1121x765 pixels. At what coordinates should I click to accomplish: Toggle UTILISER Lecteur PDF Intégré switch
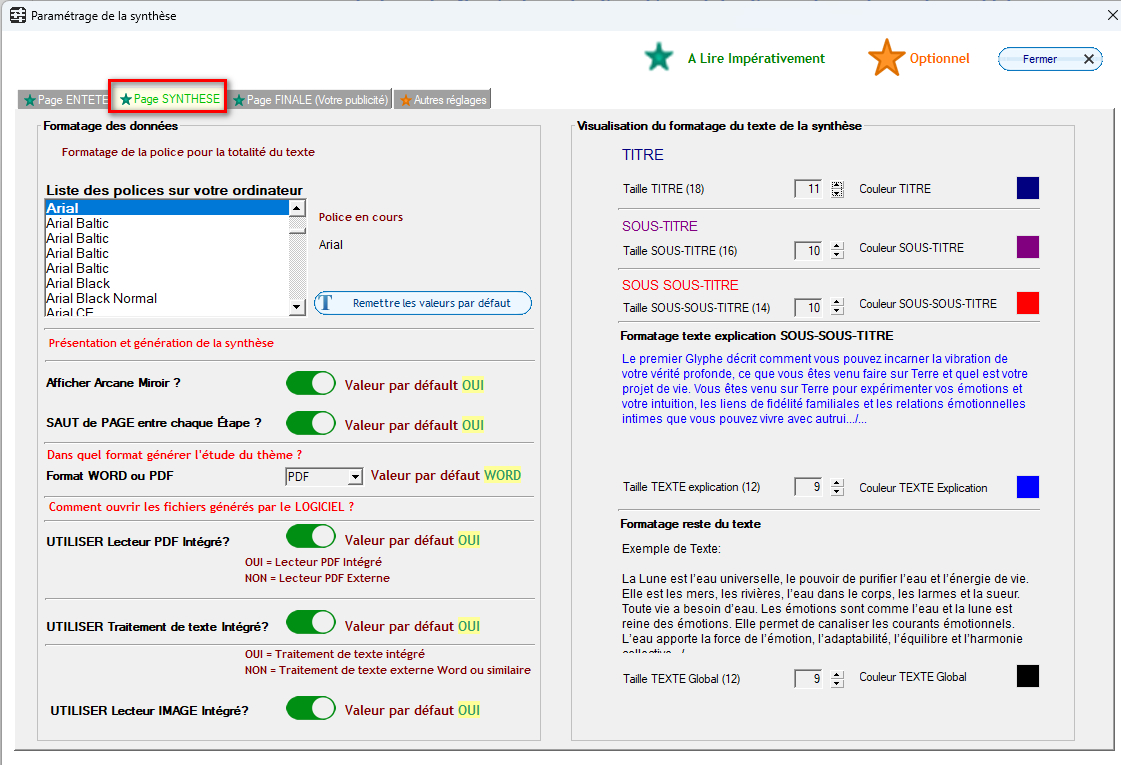(311, 538)
